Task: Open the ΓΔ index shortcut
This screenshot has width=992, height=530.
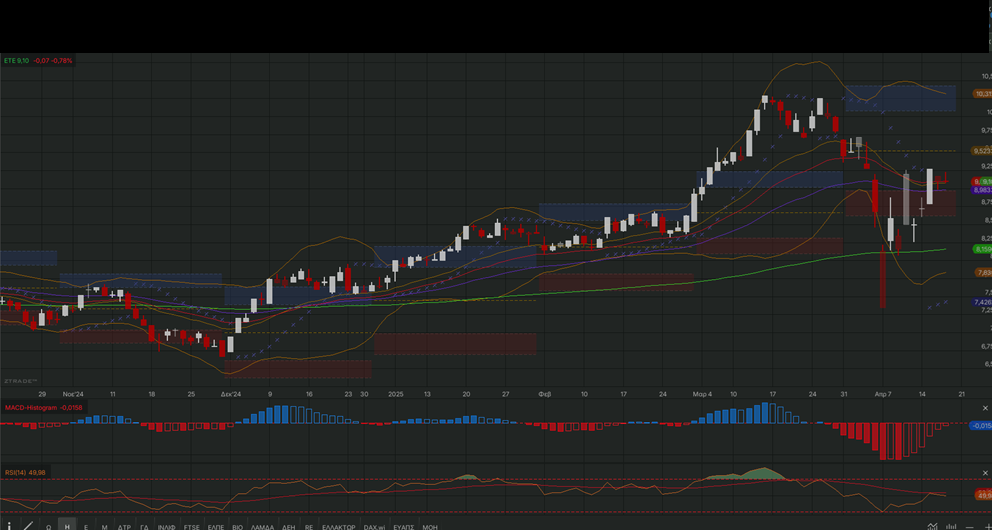Action: pos(144,527)
